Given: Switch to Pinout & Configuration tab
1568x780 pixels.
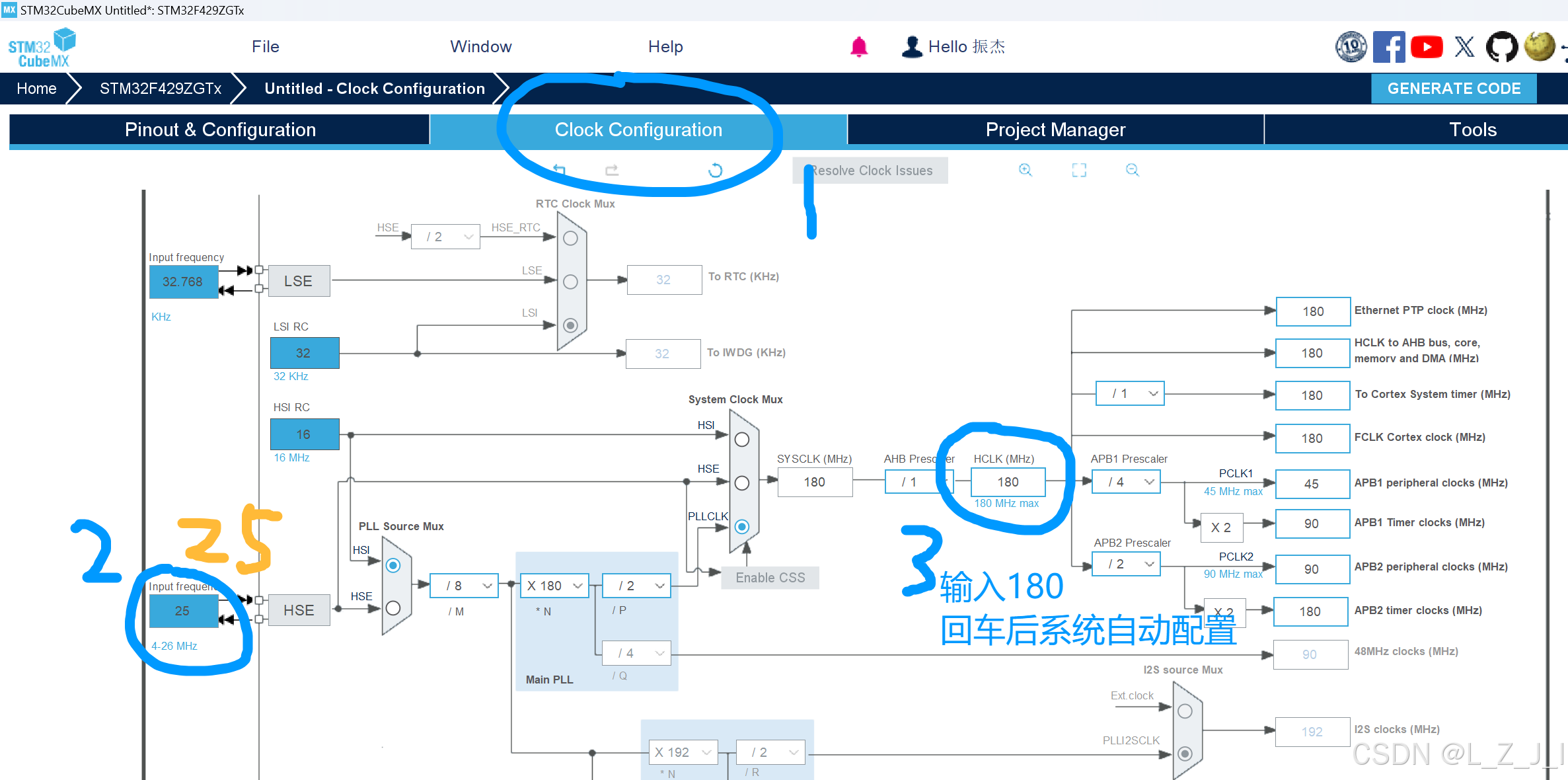Looking at the screenshot, I should click(220, 130).
